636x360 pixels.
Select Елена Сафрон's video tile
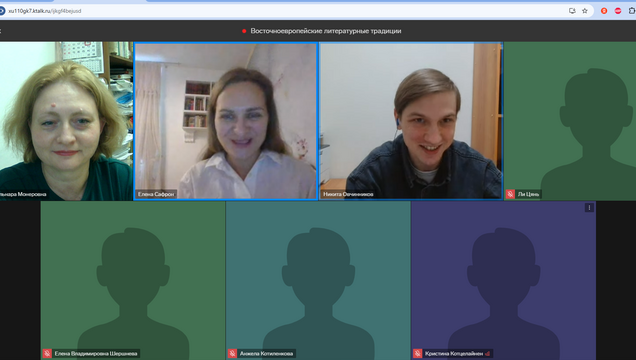click(x=226, y=121)
